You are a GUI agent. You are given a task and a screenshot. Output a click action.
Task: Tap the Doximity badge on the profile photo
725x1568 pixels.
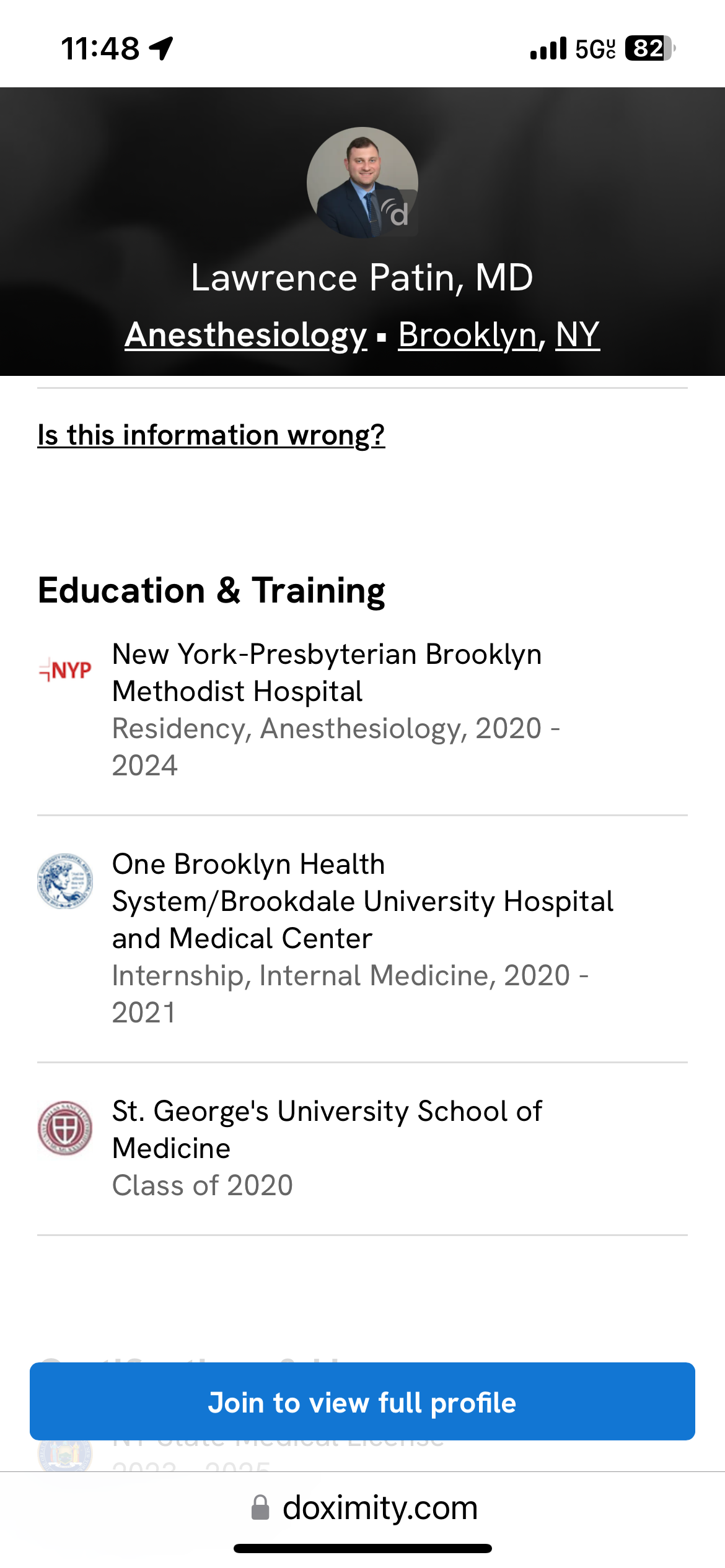[x=395, y=213]
